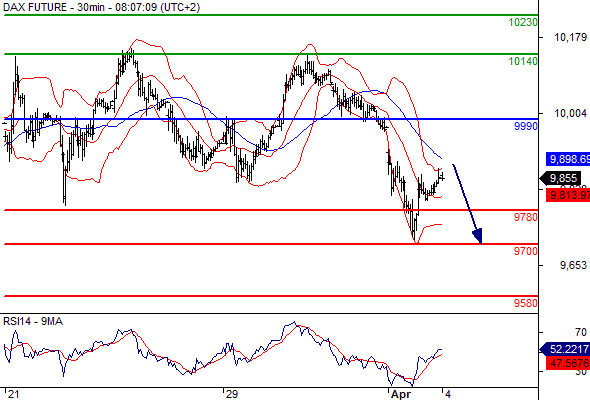Click the blue 9,898.69 moving average tag

click(x=568, y=159)
